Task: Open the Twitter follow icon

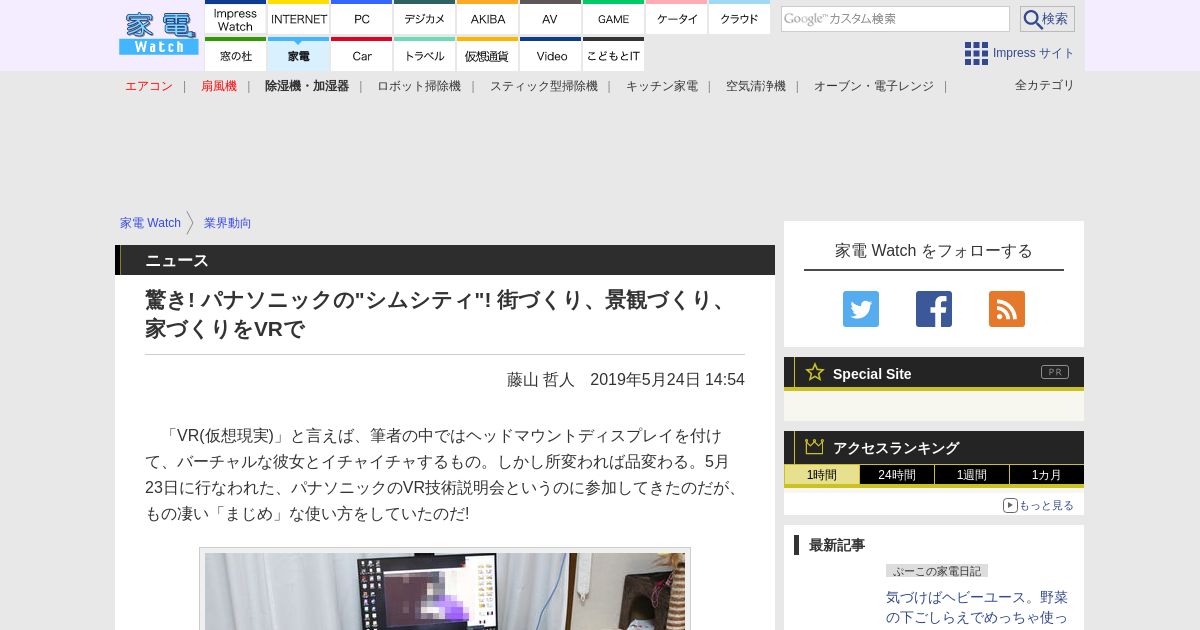Action: [861, 309]
